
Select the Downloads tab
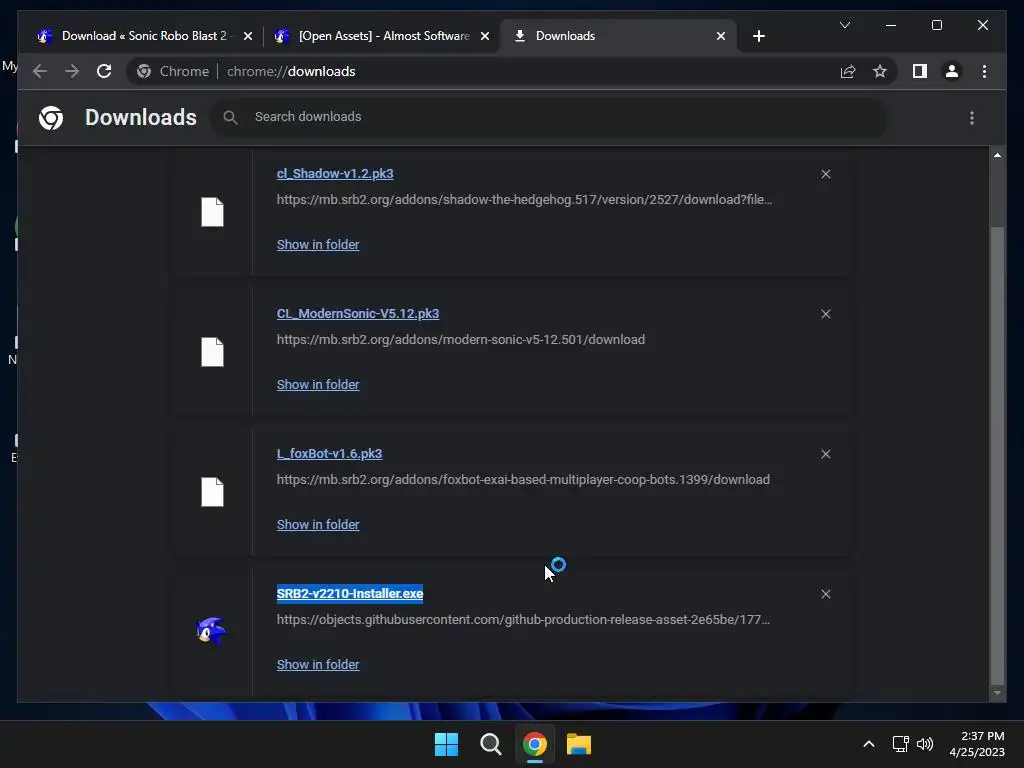click(619, 36)
